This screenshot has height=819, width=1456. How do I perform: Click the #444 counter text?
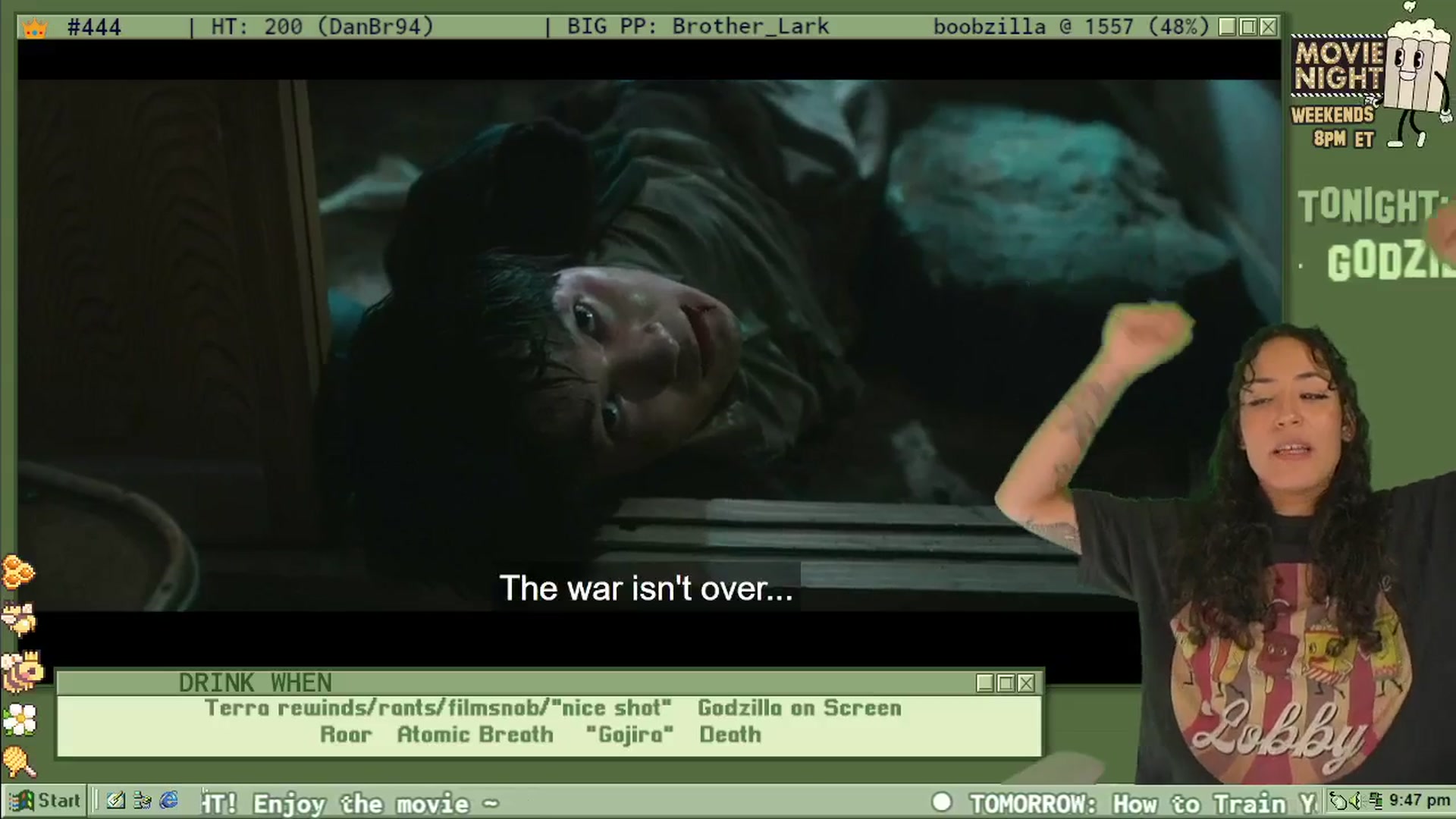94,27
